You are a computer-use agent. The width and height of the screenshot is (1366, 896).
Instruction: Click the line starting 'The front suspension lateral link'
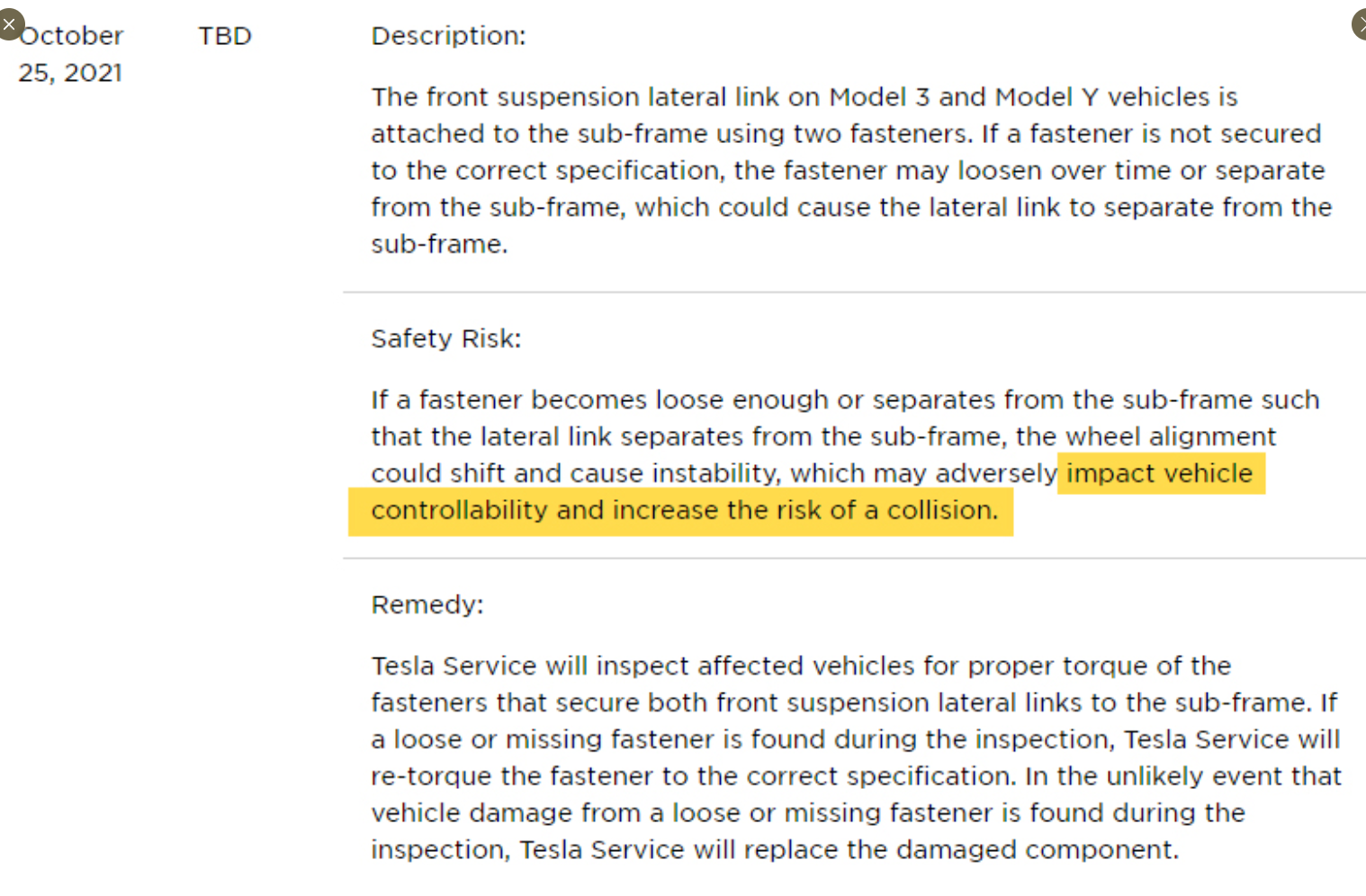[804, 97]
